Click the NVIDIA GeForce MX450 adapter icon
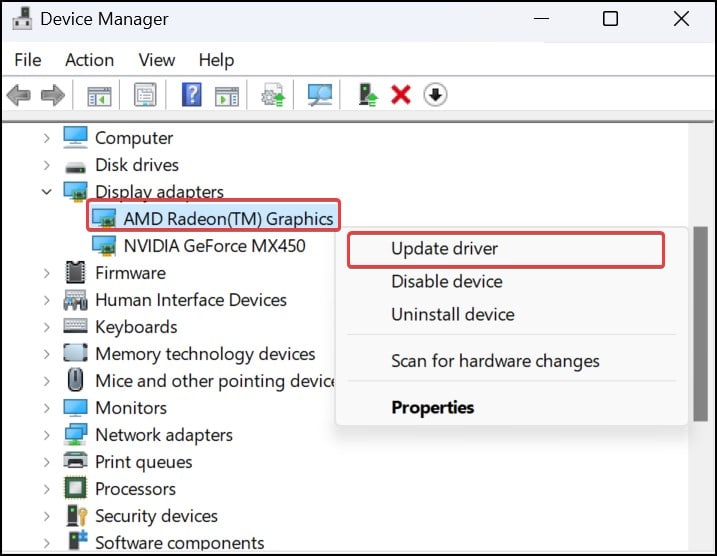 click(x=104, y=246)
